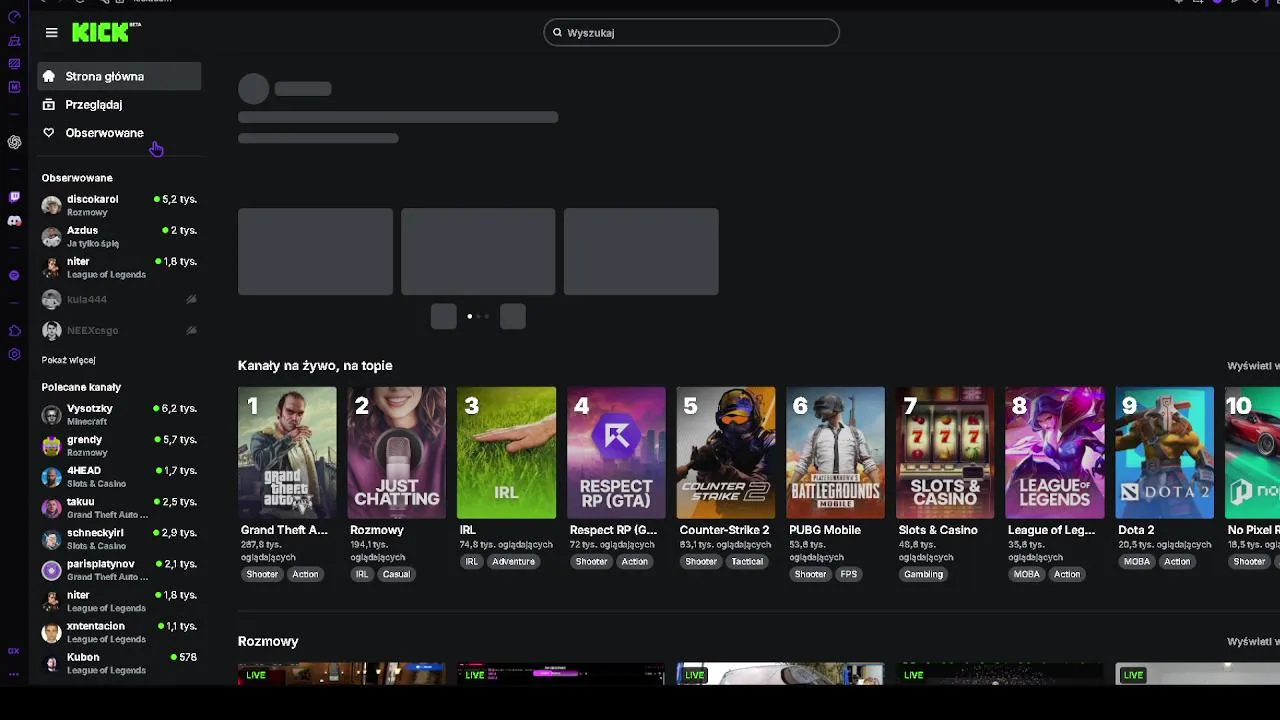Click MOBA tag under League of Legends

pos(1027,574)
